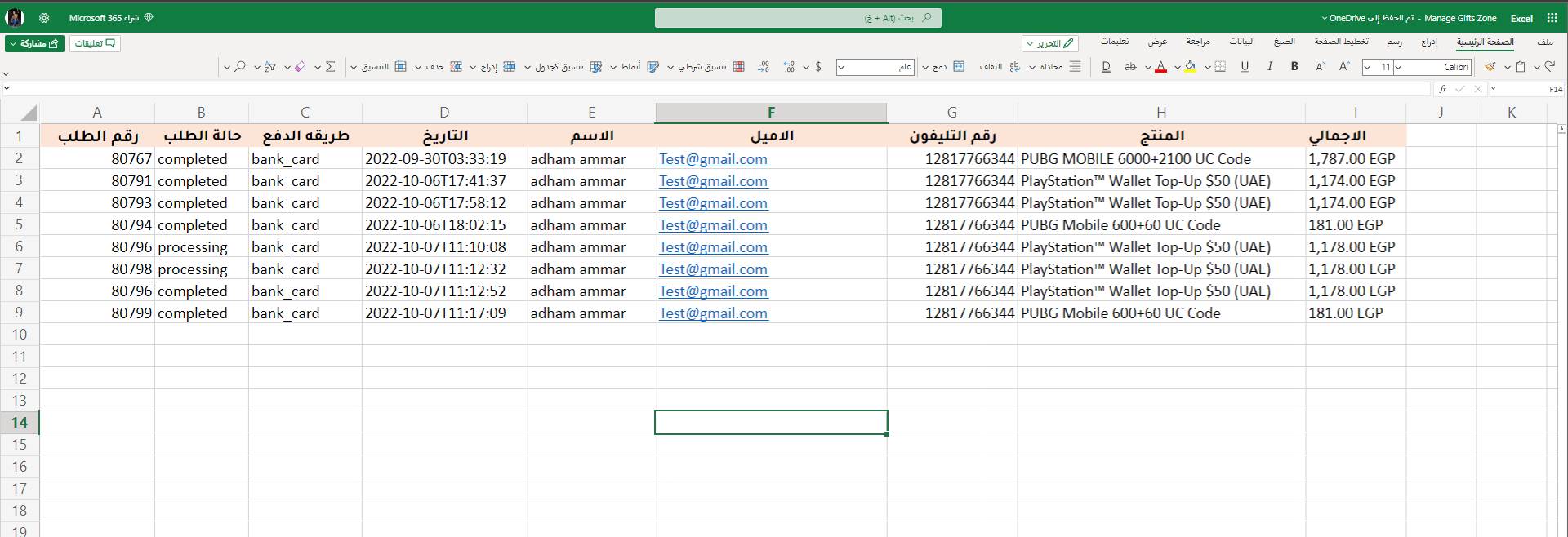The image size is (1568, 537).
Task: Click the Share (مشاركة) button
Action: 34,43
